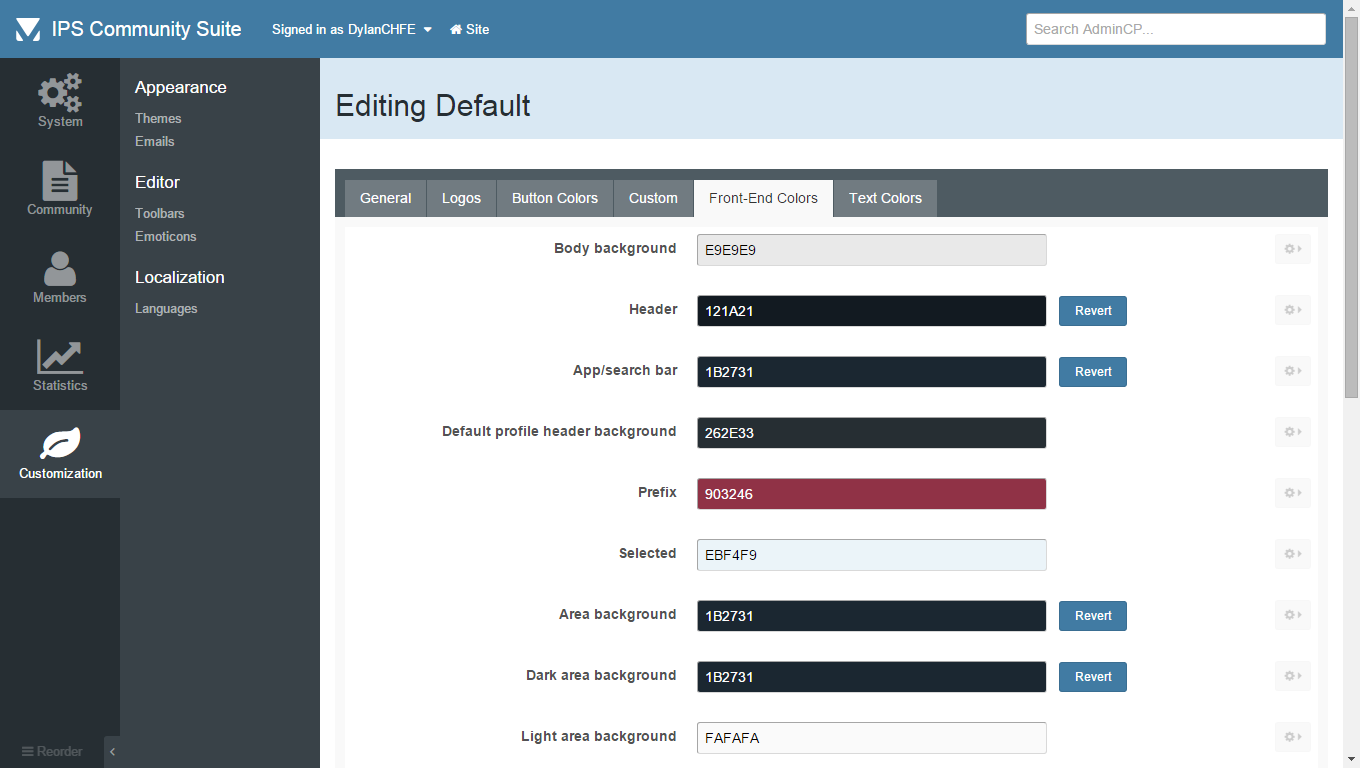Open gear menu for Body background row

click(x=1292, y=249)
